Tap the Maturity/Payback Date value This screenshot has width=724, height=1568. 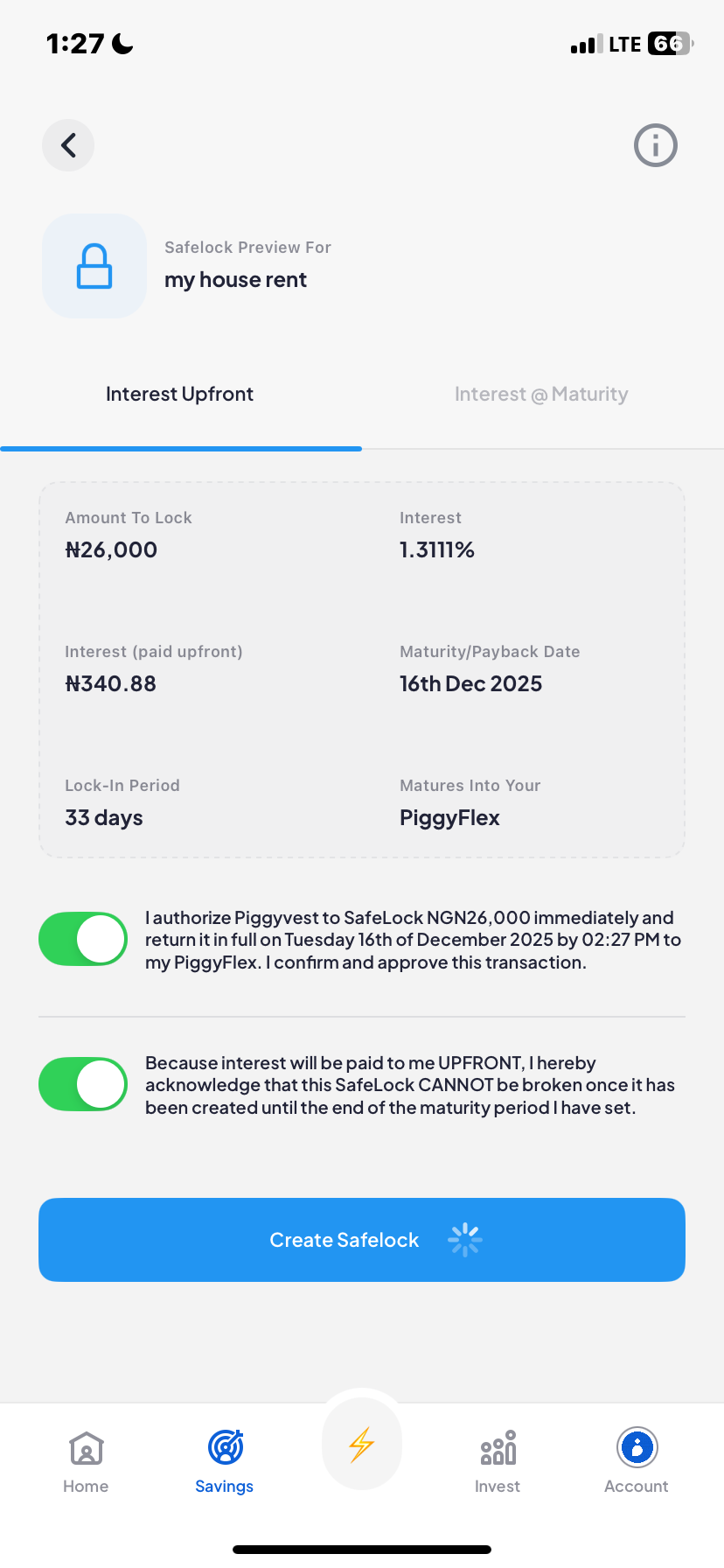coord(470,683)
